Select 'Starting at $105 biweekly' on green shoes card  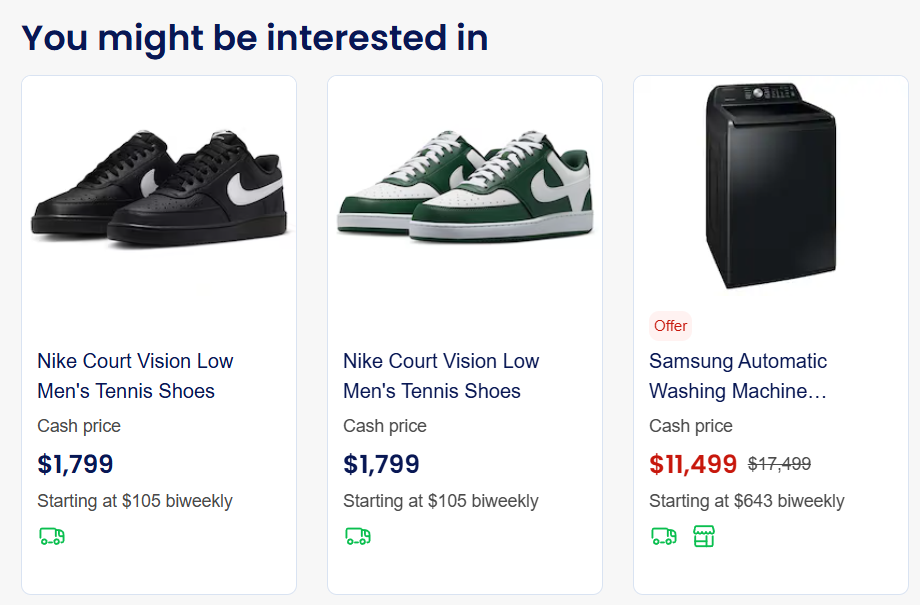tap(441, 501)
